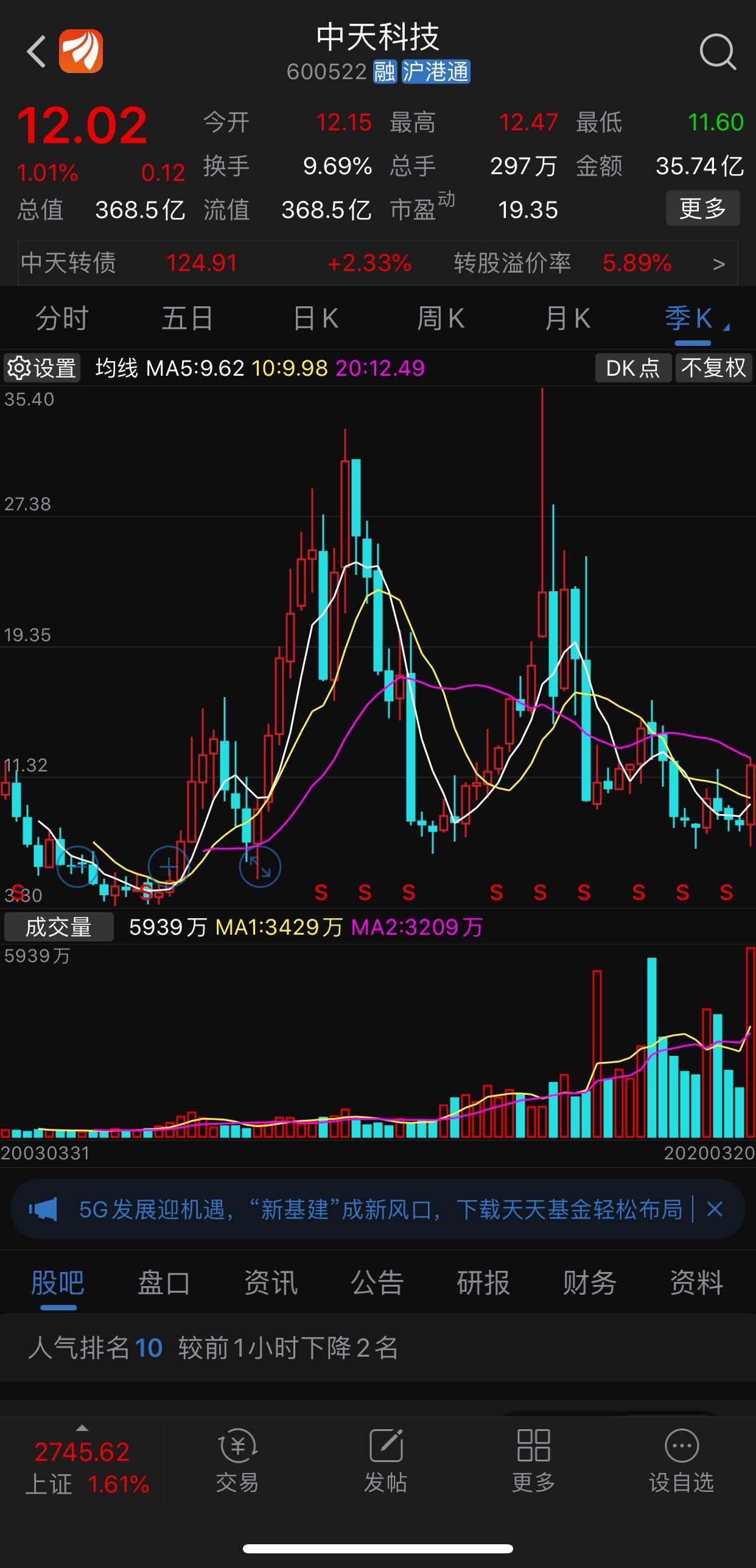The height and width of the screenshot is (1568, 756).
Task: Tap the 中天科技 title
Action: (x=377, y=37)
